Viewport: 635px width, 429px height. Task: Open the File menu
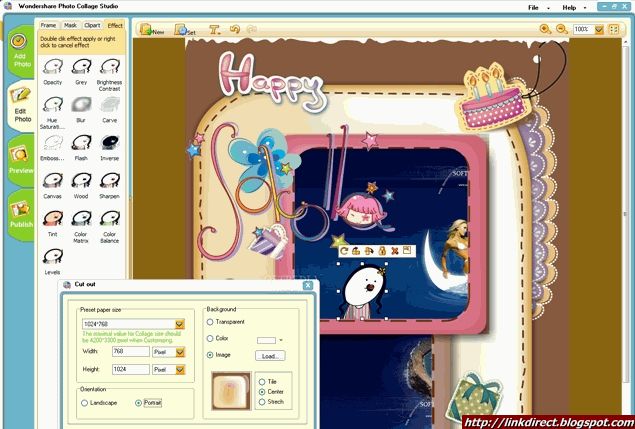(x=533, y=7)
